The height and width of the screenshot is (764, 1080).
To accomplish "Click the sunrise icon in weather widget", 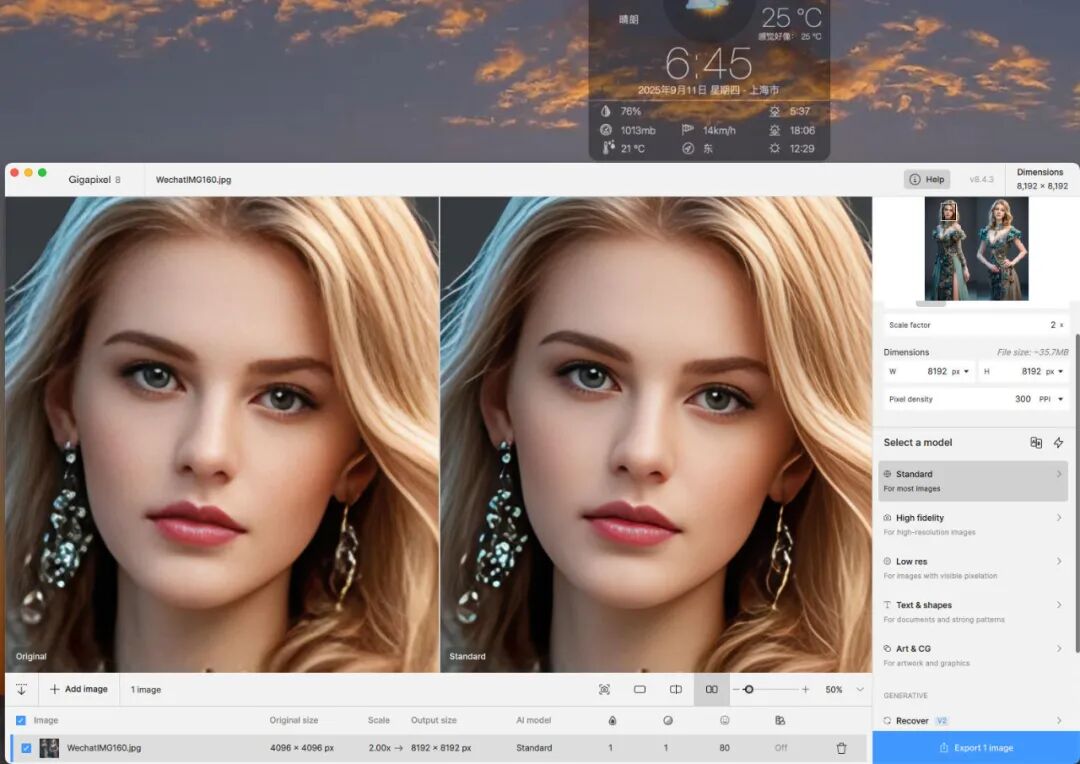I will tap(775, 111).
